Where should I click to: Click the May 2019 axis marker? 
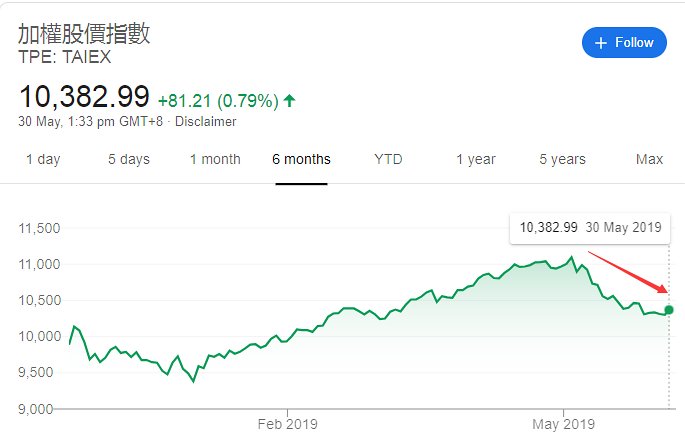[564, 424]
